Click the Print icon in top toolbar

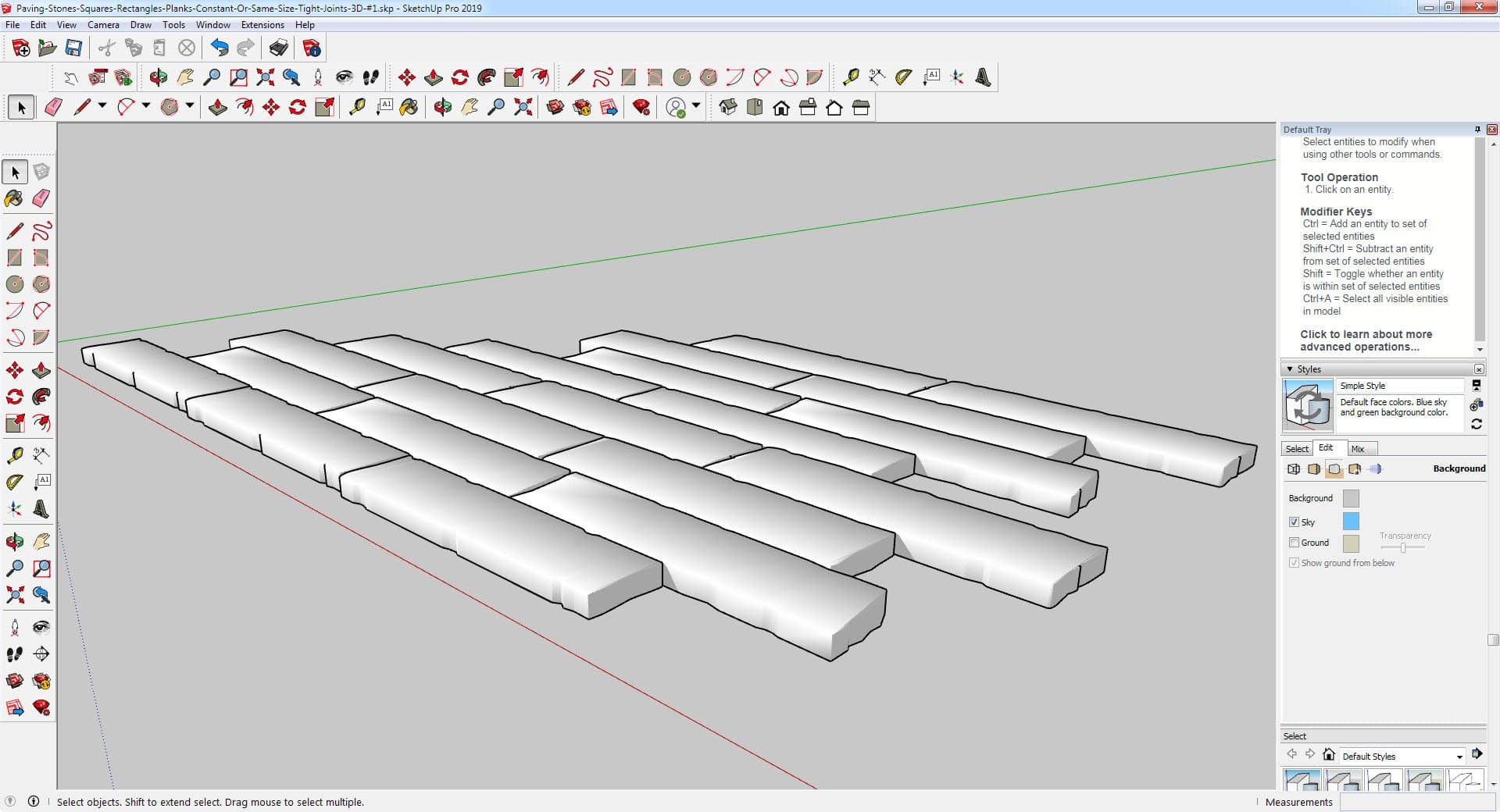[x=278, y=48]
